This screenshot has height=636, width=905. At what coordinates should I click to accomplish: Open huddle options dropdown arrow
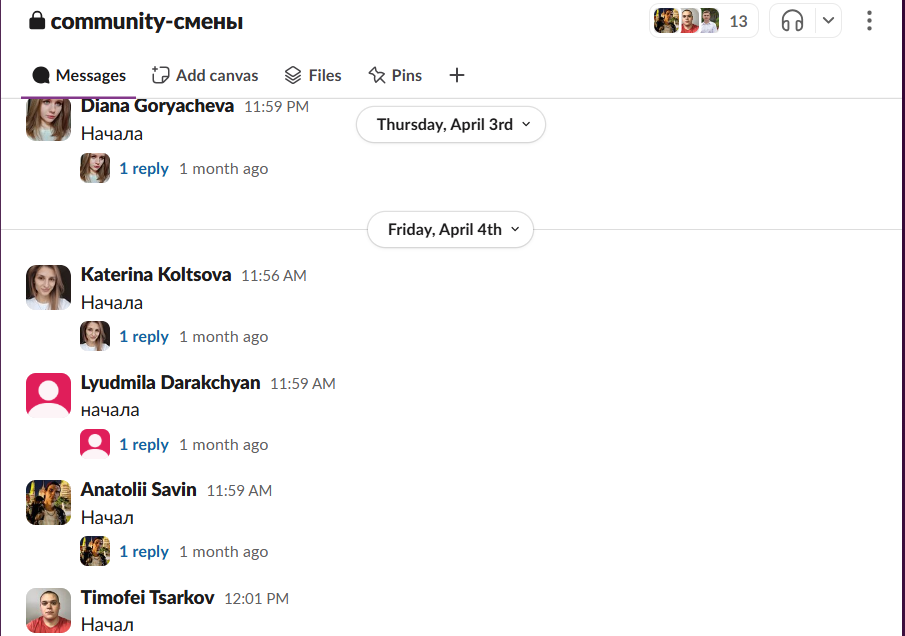[x=828, y=21]
